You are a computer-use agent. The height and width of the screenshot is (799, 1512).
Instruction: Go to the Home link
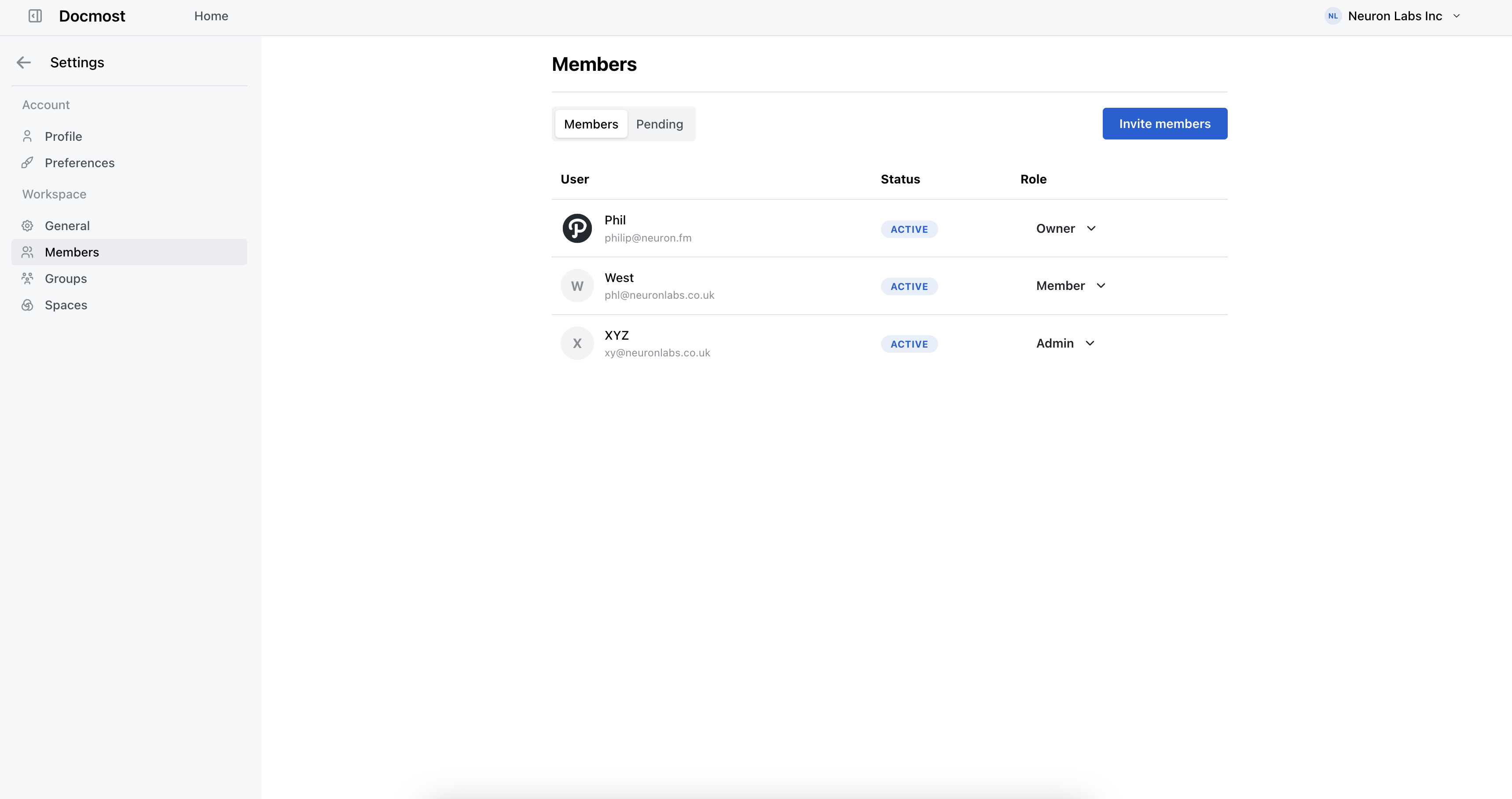(211, 16)
